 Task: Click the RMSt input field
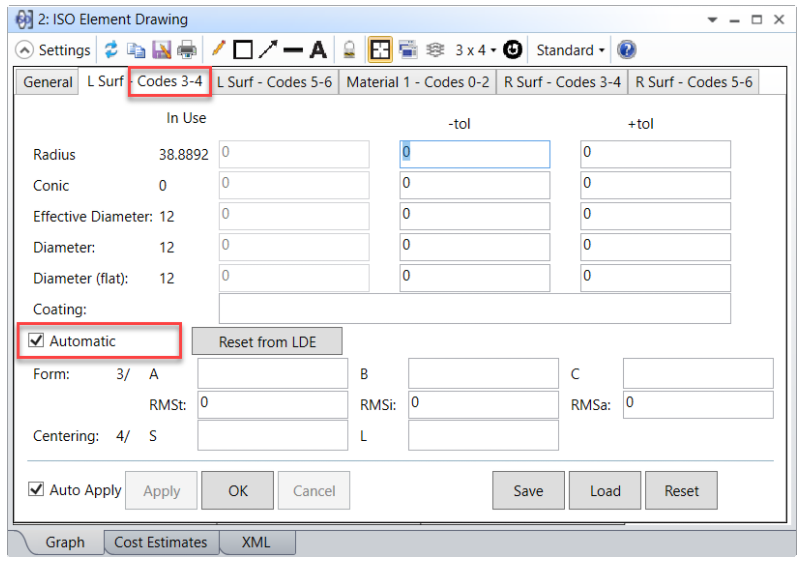click(272, 405)
